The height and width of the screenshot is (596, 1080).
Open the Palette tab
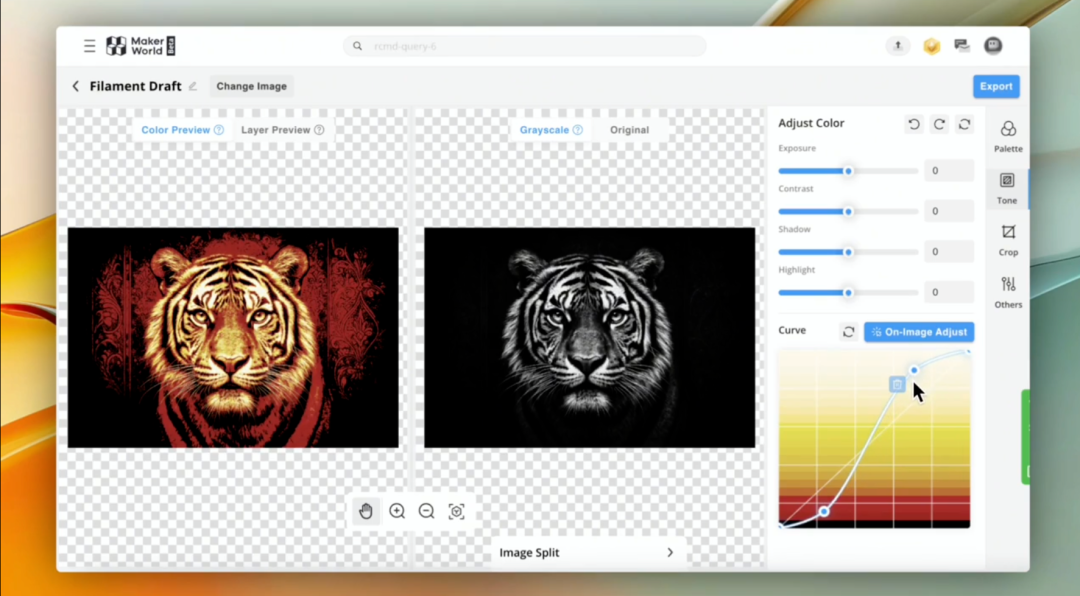click(x=1008, y=136)
